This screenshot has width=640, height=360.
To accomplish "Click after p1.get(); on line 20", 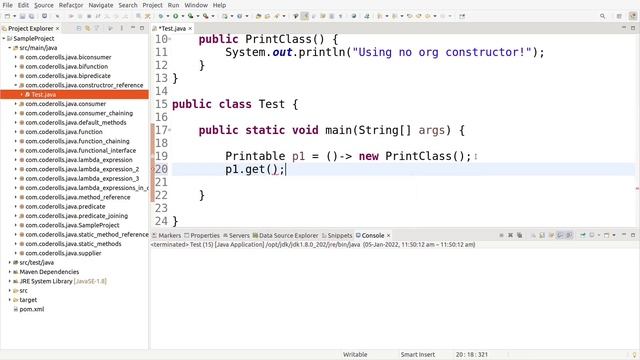I will point(286,169).
